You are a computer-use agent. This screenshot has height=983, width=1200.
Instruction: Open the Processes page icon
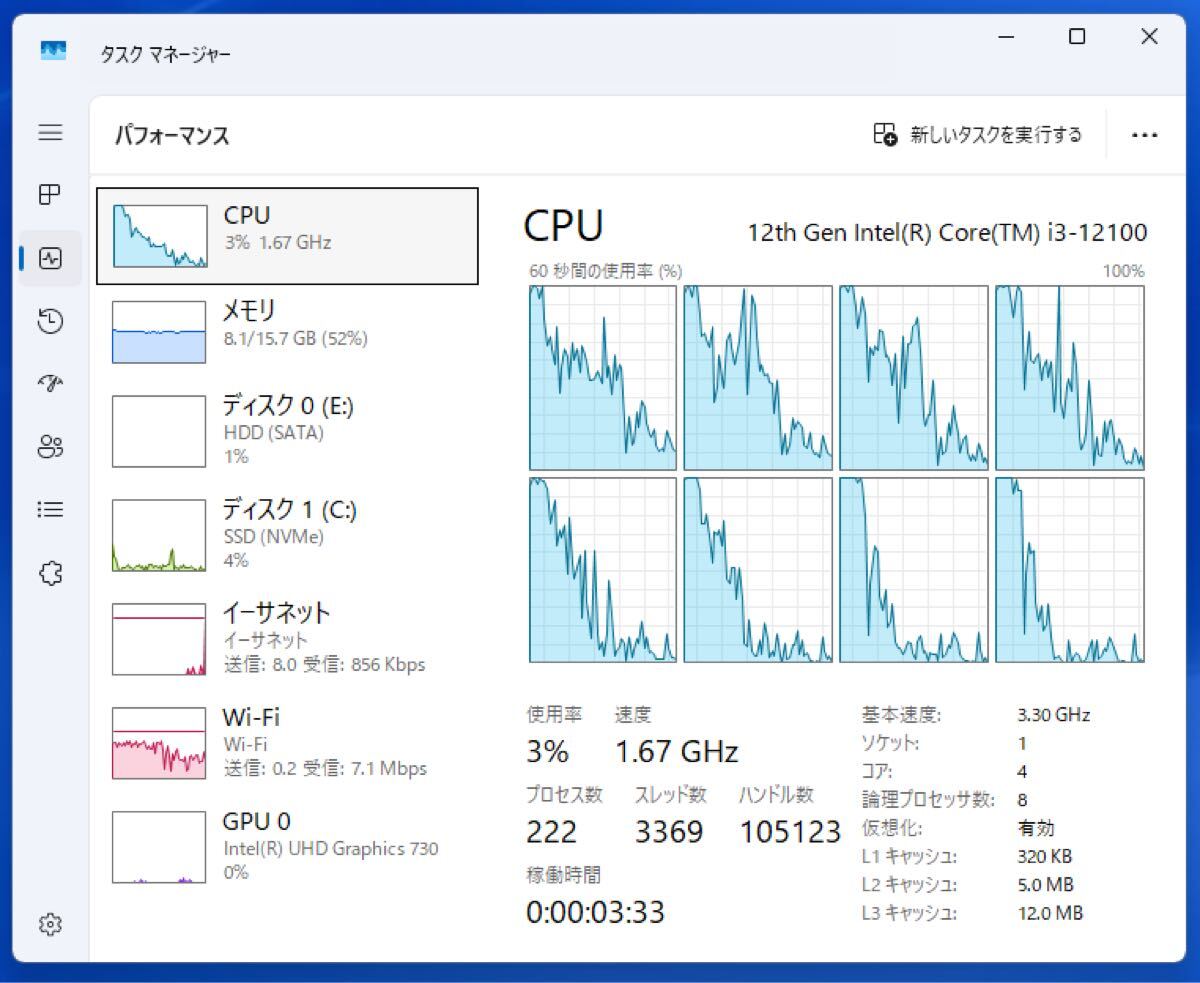coord(50,195)
